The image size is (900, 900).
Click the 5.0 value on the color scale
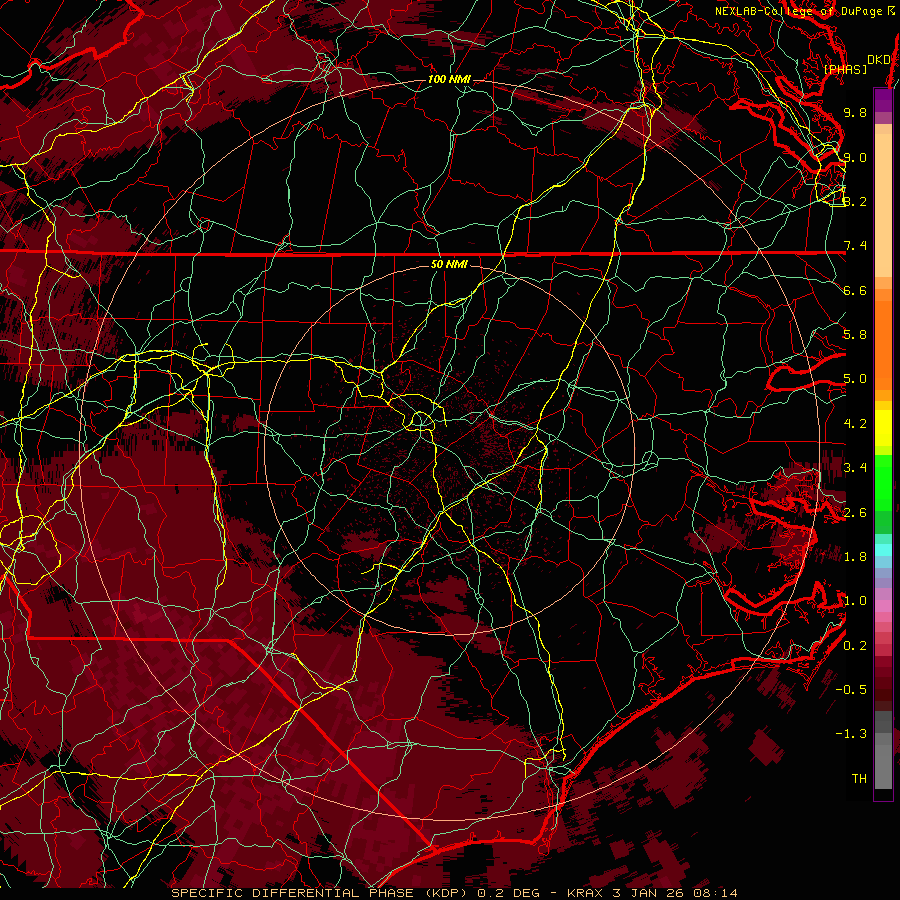[855, 379]
